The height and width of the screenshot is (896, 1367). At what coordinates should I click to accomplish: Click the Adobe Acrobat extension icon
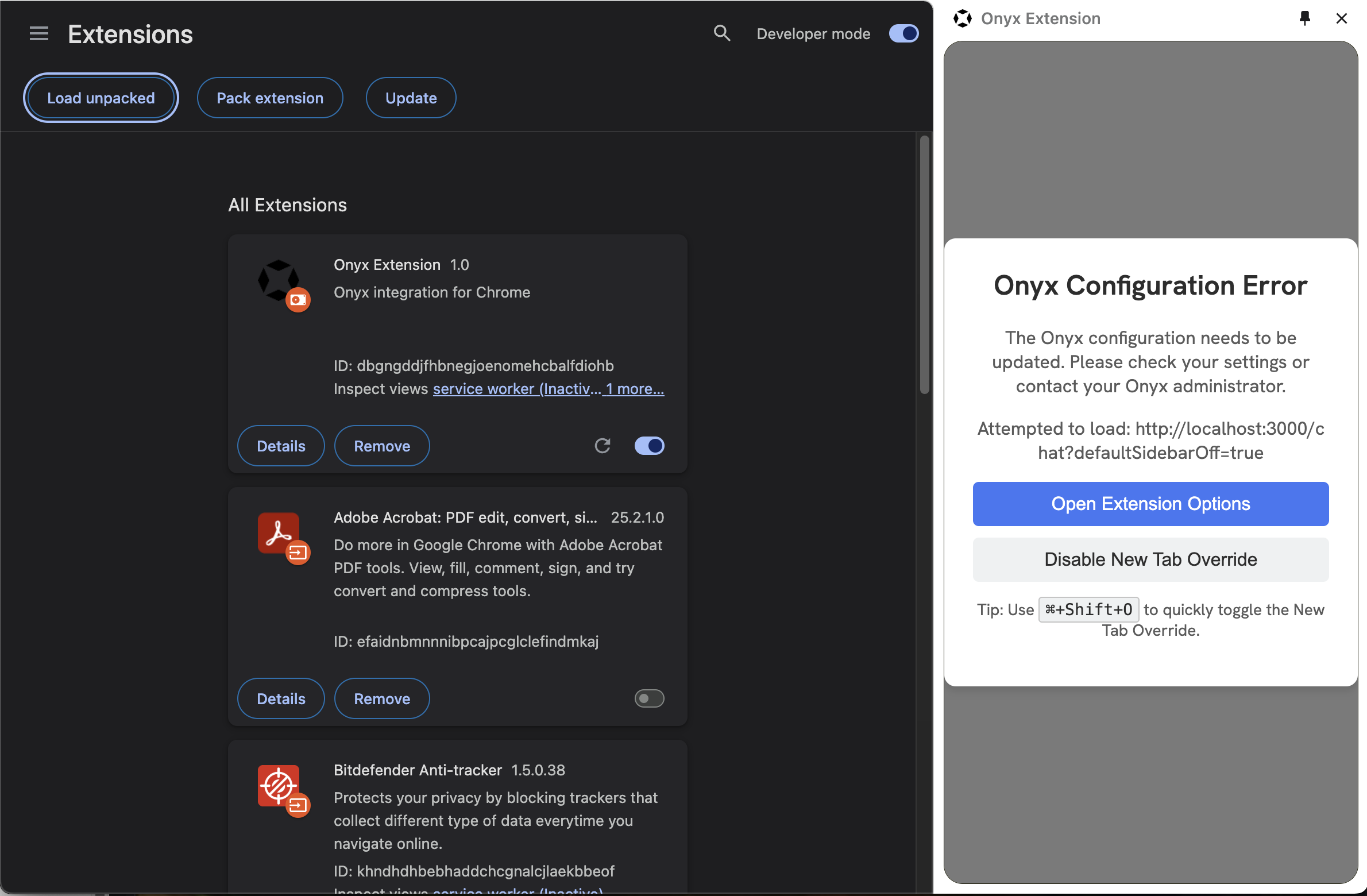tap(279, 533)
